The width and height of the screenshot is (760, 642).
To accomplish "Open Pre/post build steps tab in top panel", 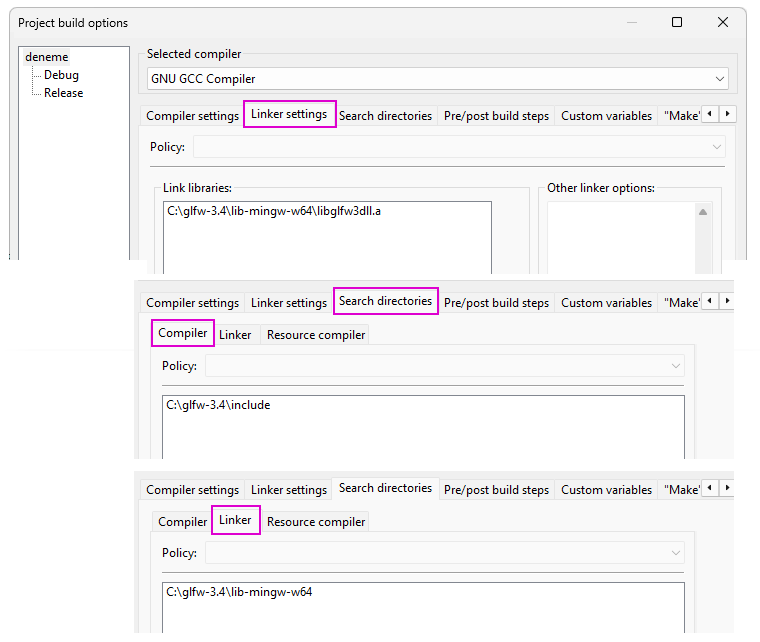I will (x=496, y=116).
